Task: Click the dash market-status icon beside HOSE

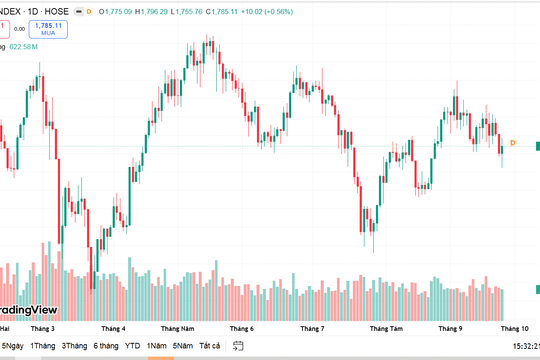Action: pyautogui.click(x=79, y=12)
